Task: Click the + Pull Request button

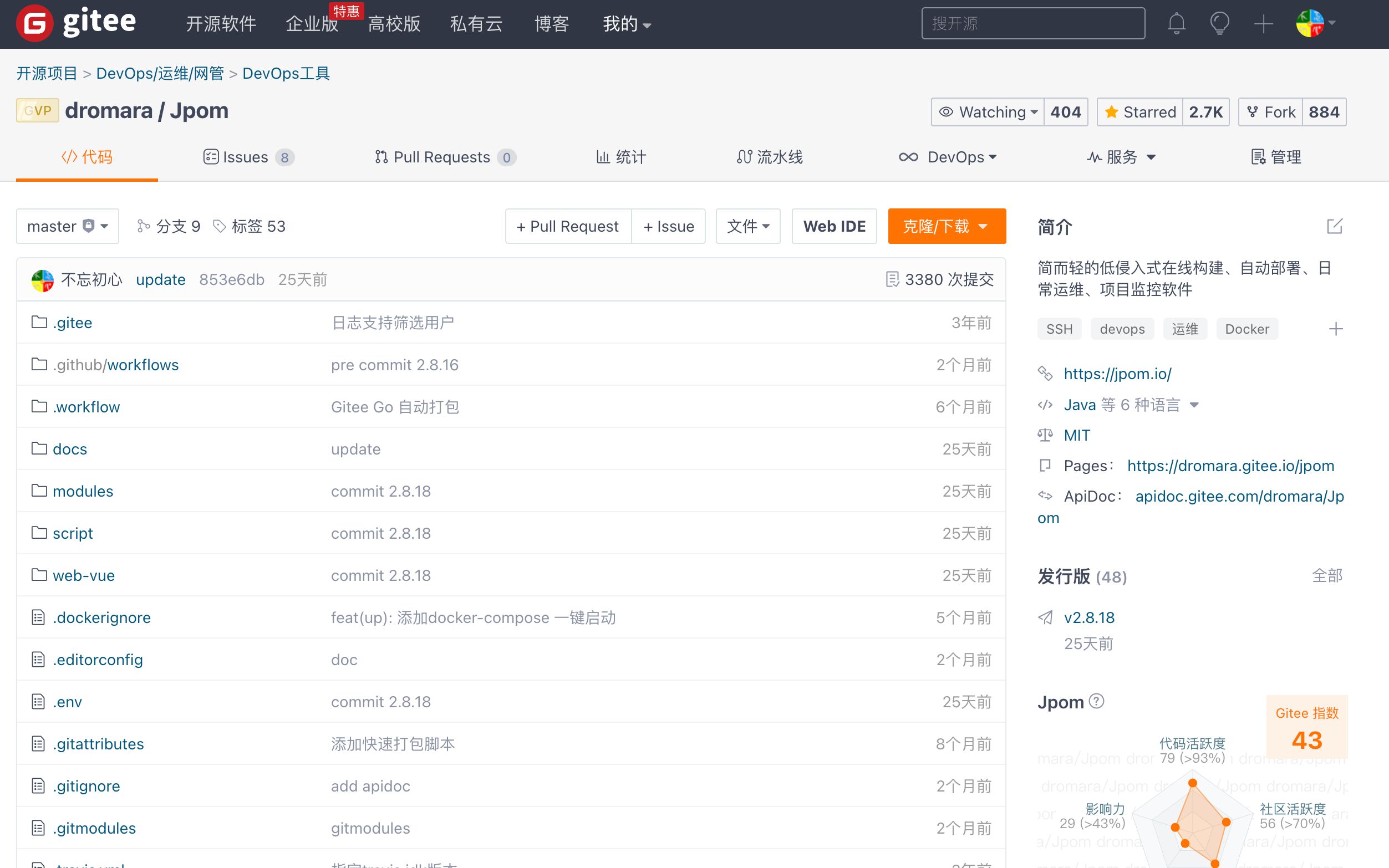Action: coord(568,226)
